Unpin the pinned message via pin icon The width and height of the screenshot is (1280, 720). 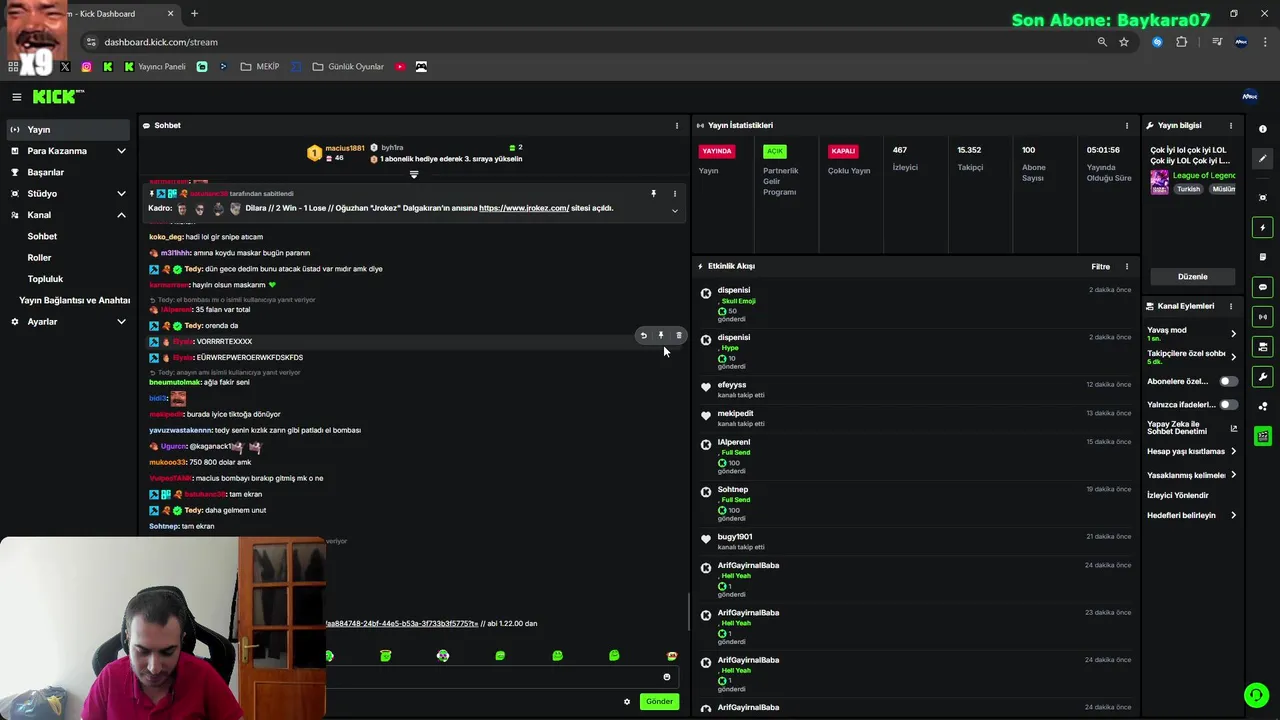[x=654, y=194]
